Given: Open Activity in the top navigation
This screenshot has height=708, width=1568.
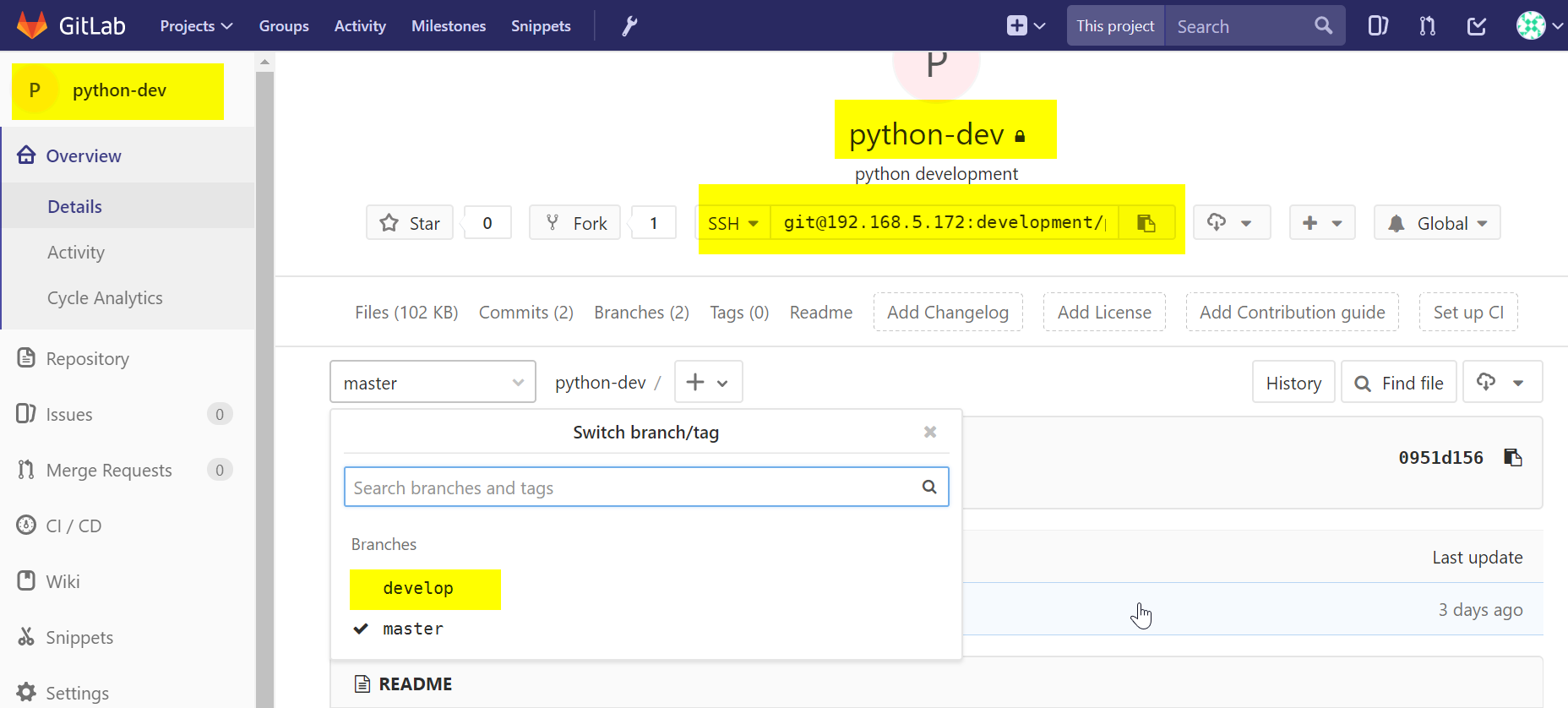Looking at the screenshot, I should [360, 26].
